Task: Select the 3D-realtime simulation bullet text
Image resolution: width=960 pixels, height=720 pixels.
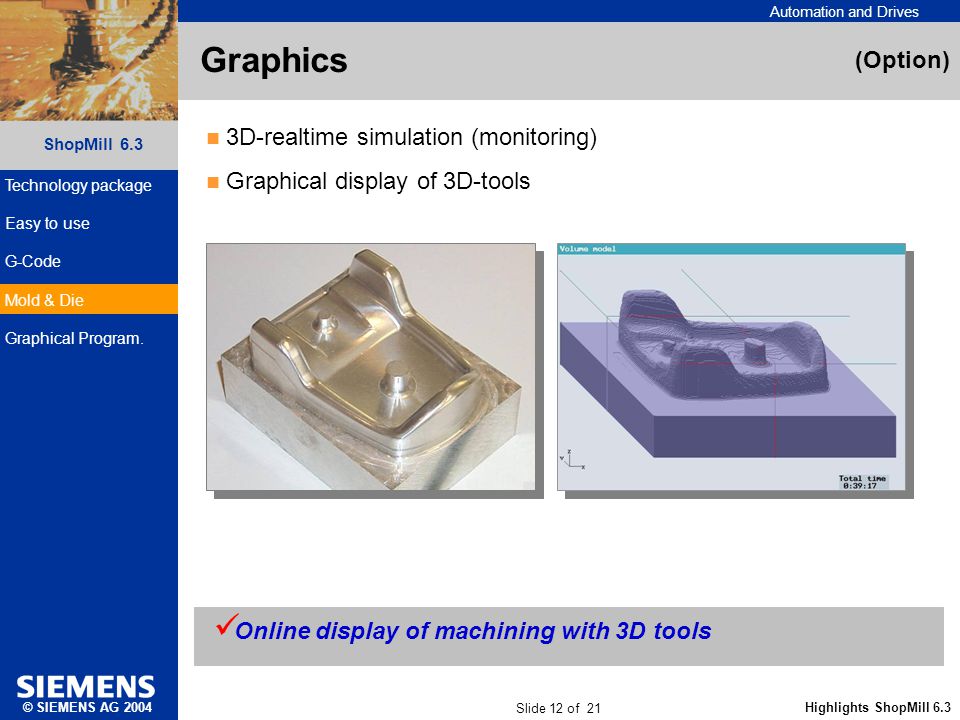Action: tap(411, 137)
